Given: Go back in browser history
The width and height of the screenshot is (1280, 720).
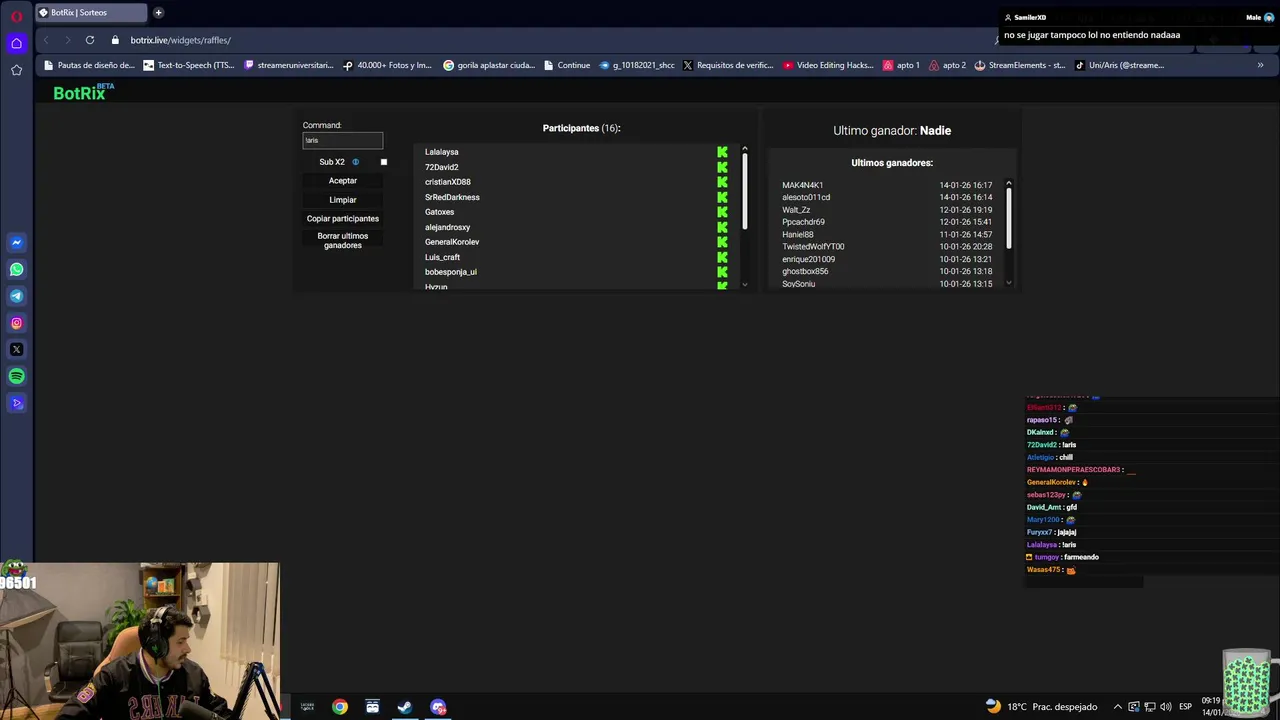Looking at the screenshot, I should (46, 40).
